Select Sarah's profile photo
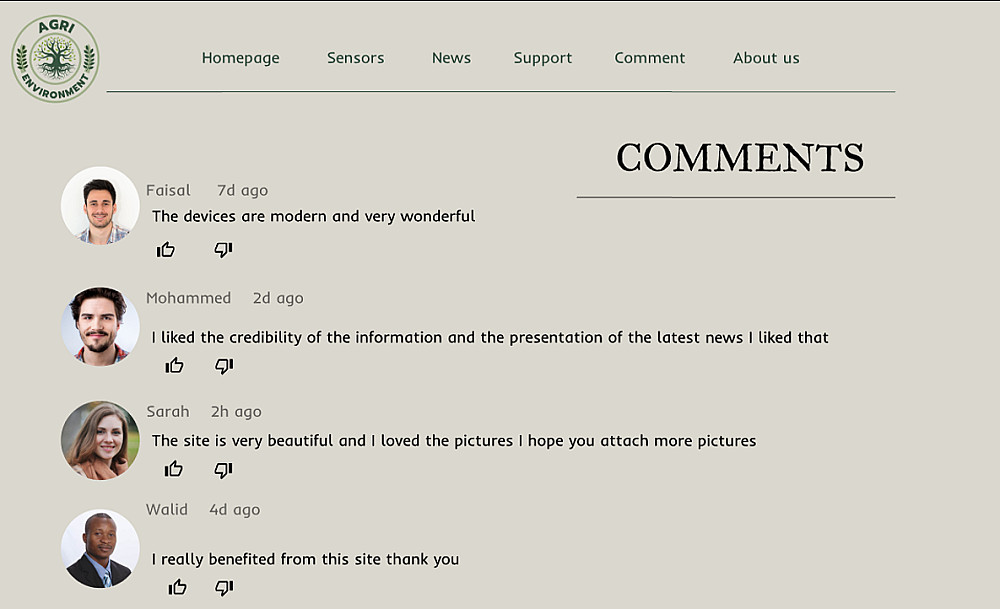The width and height of the screenshot is (1000, 609). point(100,440)
